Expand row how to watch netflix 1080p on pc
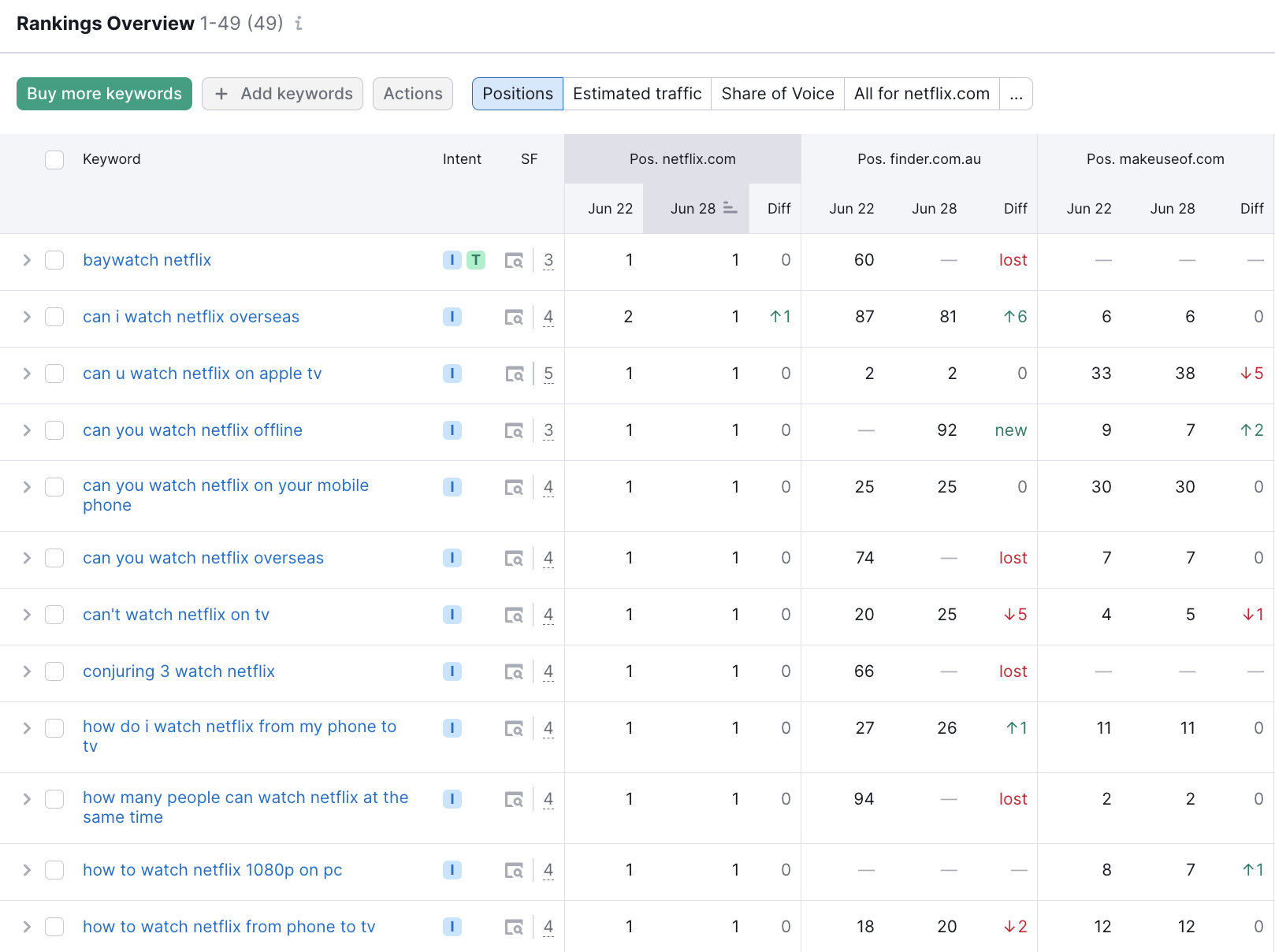 tap(27, 870)
